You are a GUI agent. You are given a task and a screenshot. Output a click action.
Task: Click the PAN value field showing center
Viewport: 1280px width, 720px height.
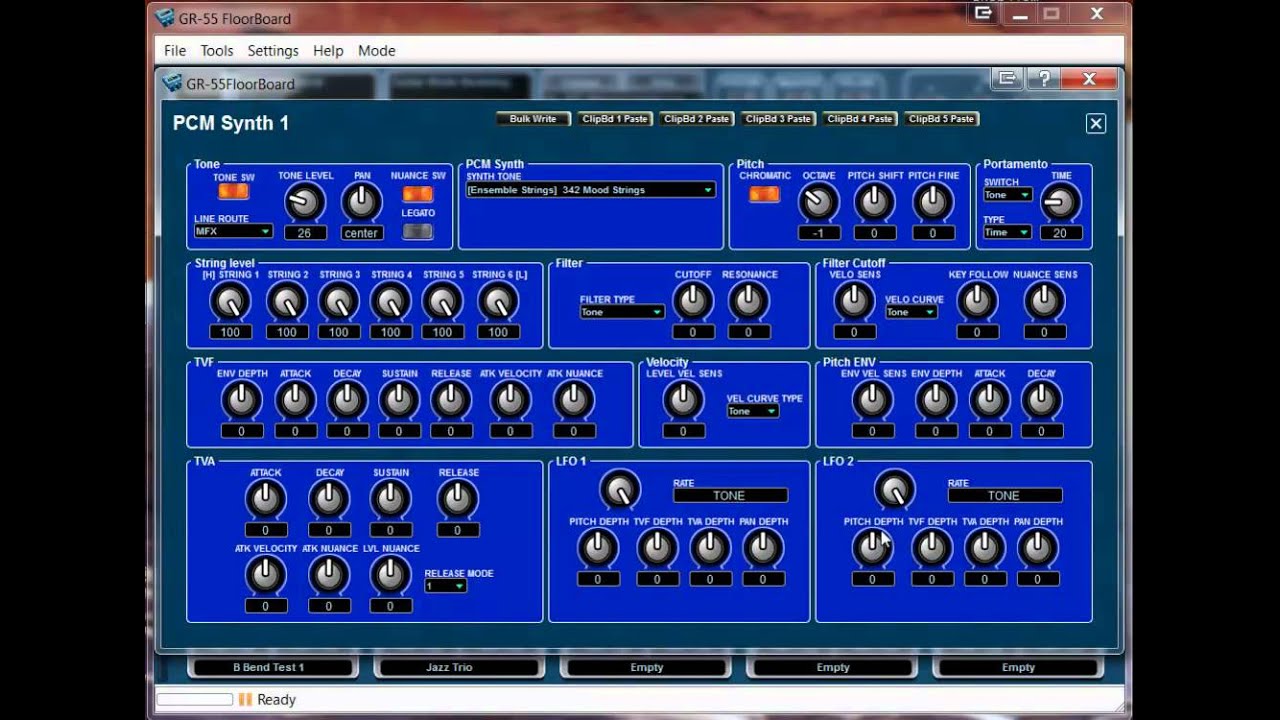coord(361,233)
